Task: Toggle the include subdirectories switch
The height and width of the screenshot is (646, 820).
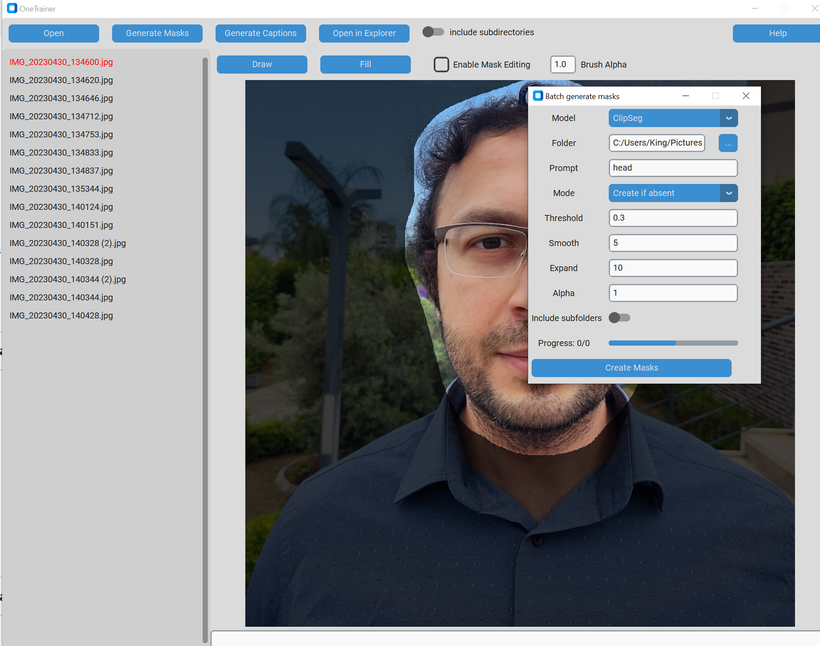Action: pos(434,31)
